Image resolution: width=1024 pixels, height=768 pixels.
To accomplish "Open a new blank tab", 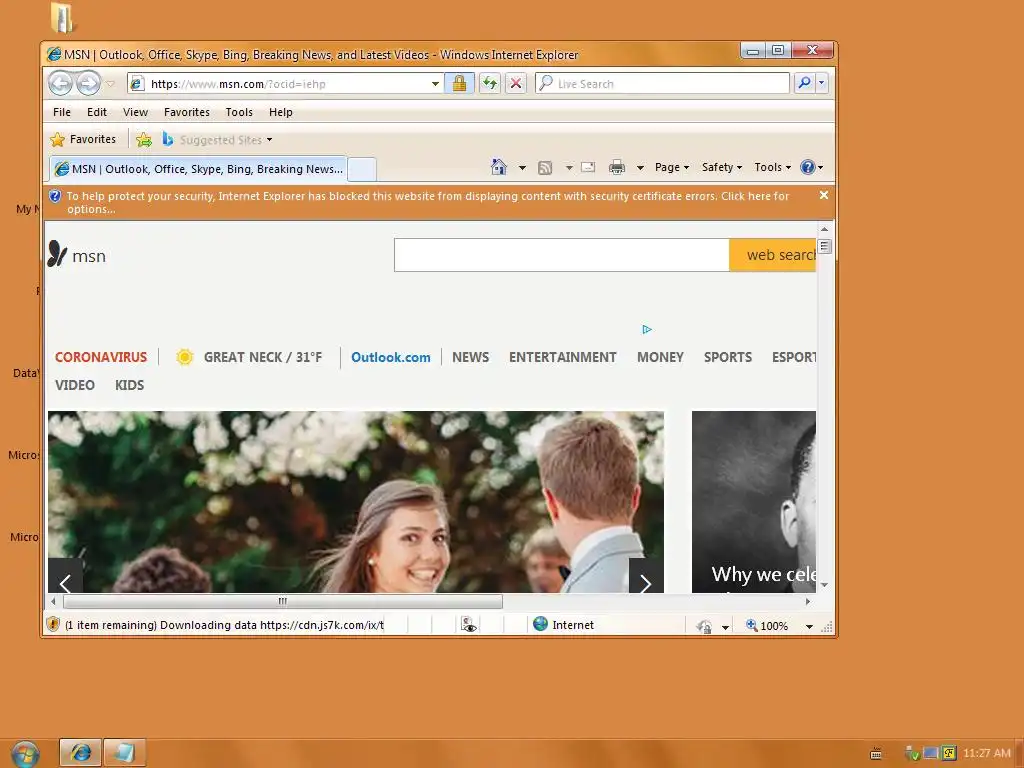I will tap(362, 169).
